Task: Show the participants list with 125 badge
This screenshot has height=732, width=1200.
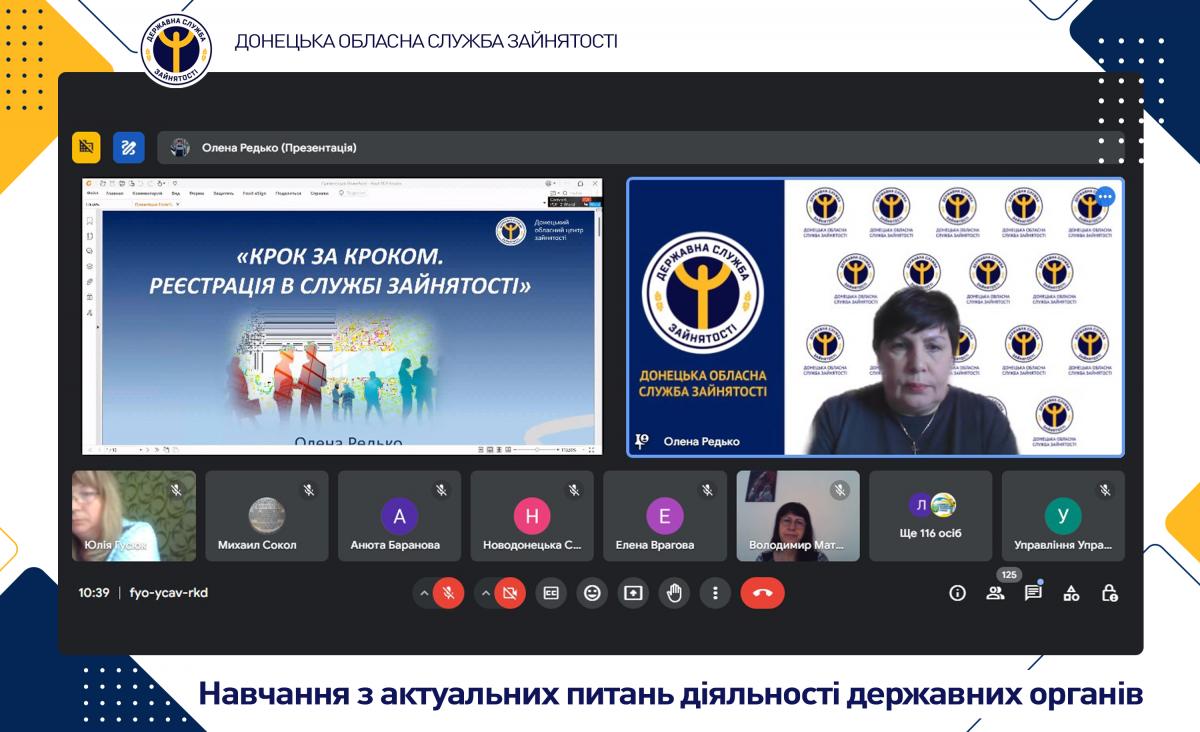Action: pyautogui.click(x=995, y=593)
